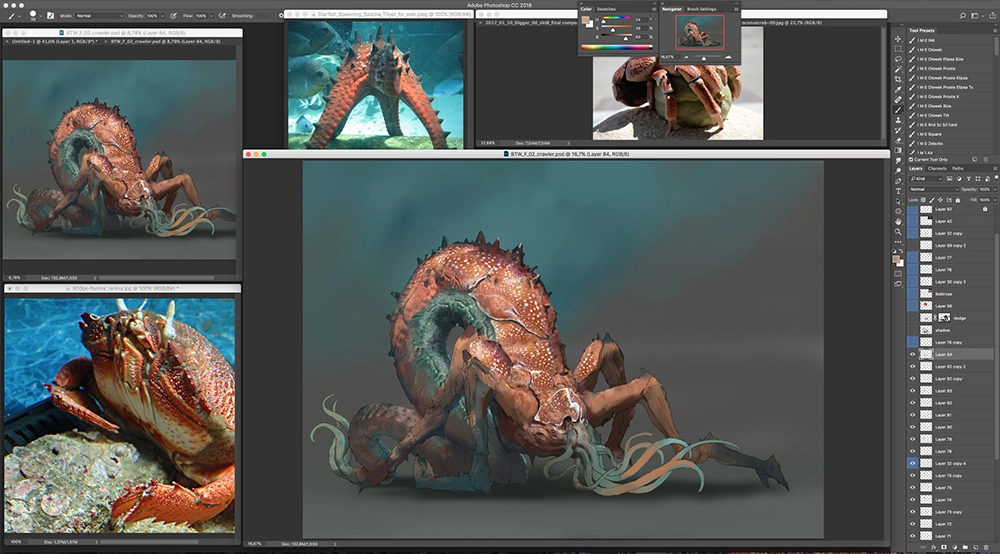
Task: Select the Healing Brush tool
Action: 898,99
